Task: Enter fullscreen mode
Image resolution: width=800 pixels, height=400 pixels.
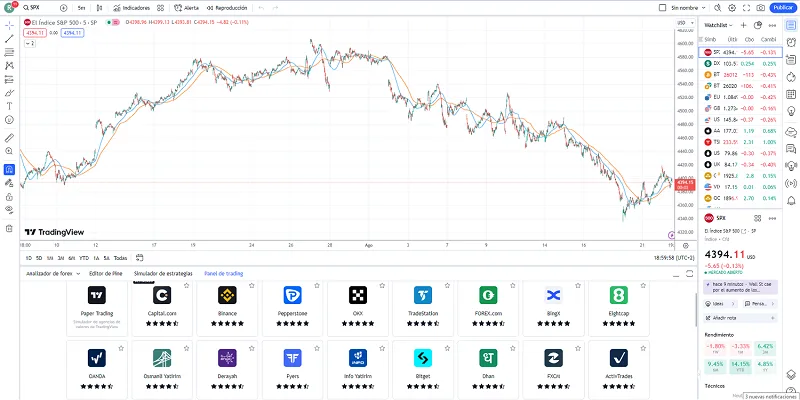Action: [746, 8]
